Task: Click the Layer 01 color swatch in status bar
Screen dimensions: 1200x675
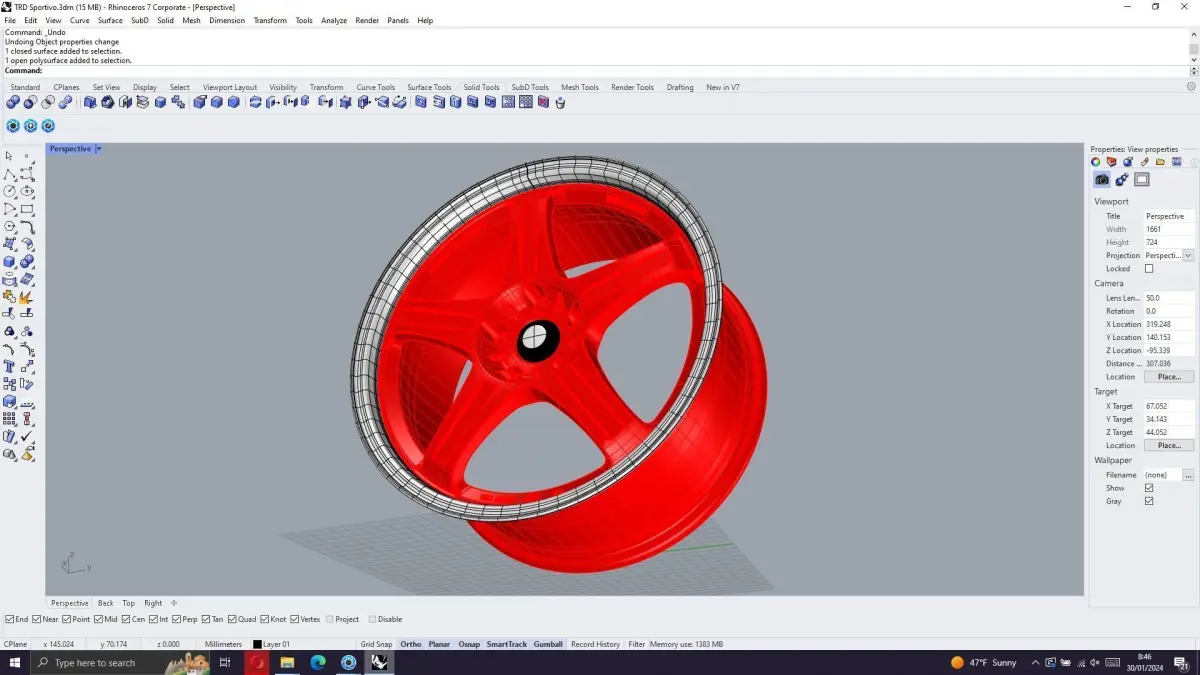Action: 256,644
